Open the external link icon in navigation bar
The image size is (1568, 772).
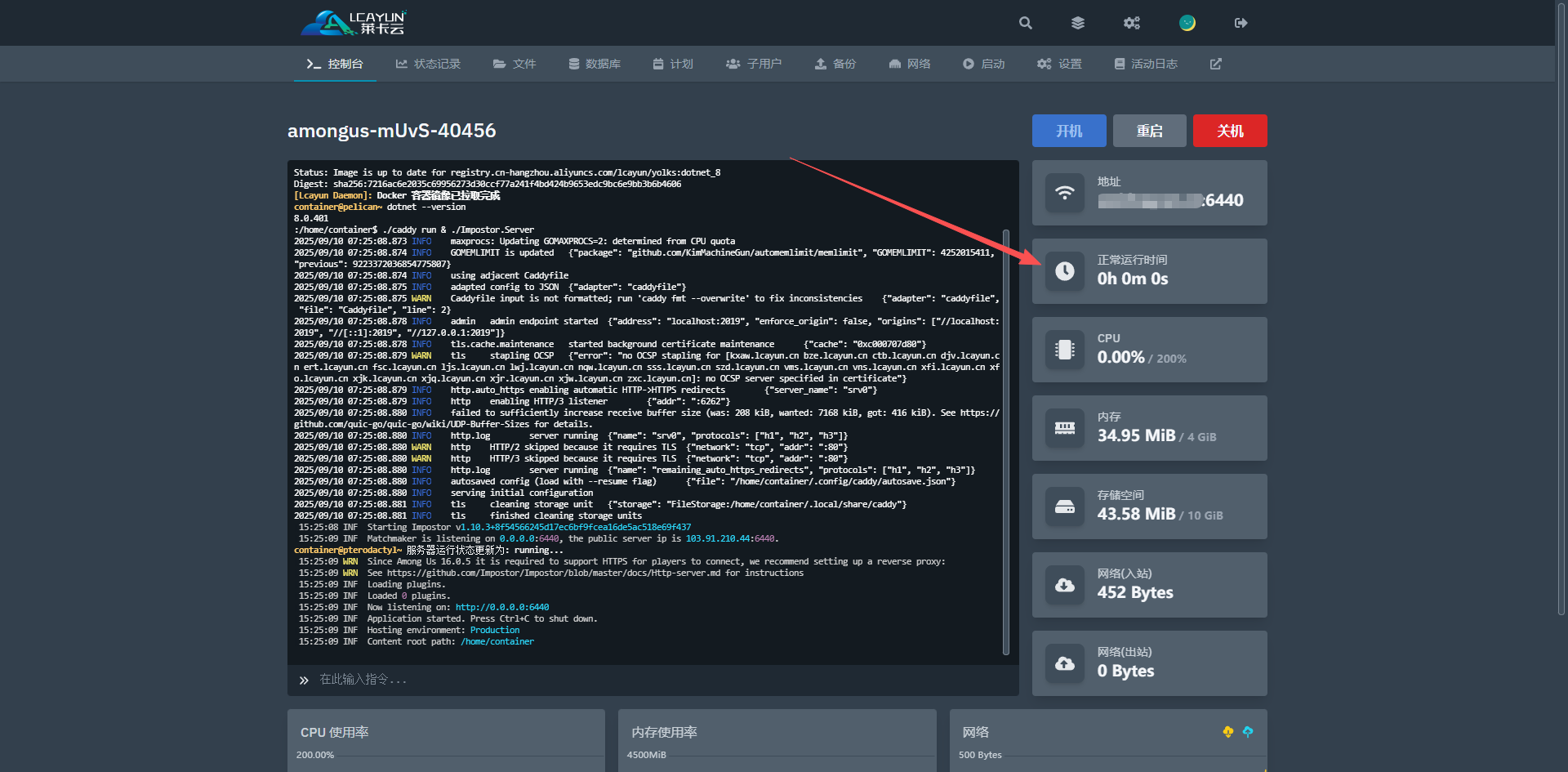1215,64
